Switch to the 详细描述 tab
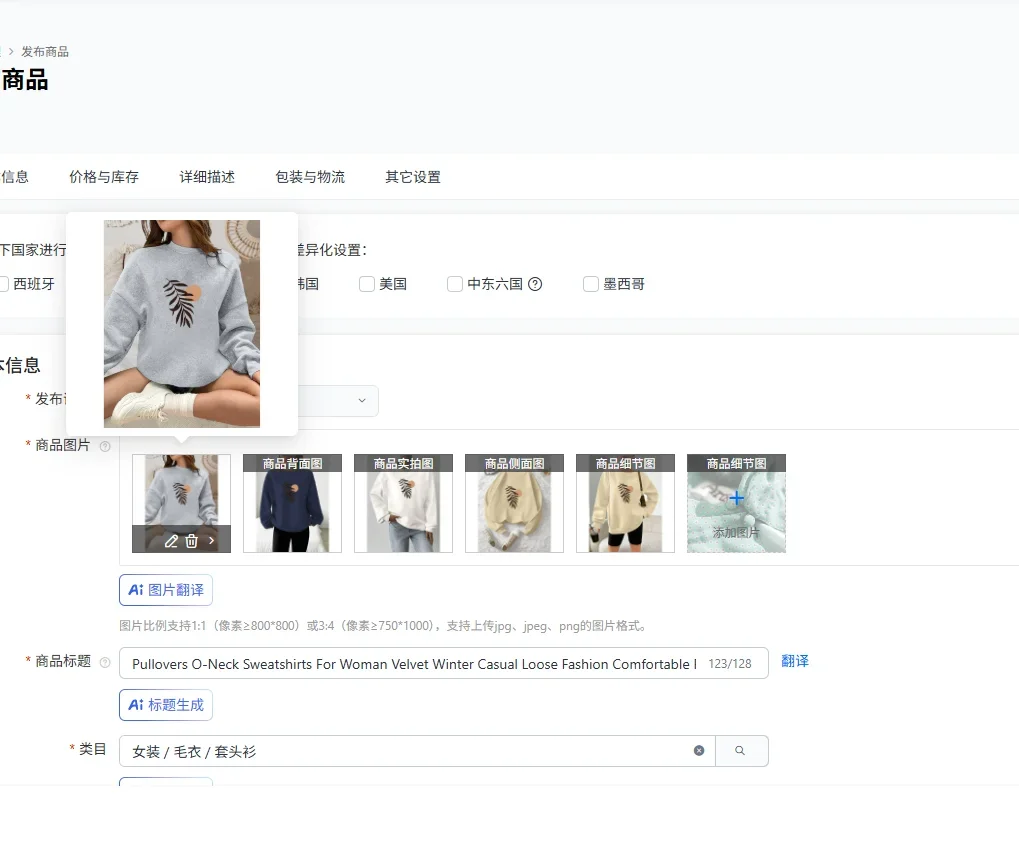1019x852 pixels. tap(206, 176)
